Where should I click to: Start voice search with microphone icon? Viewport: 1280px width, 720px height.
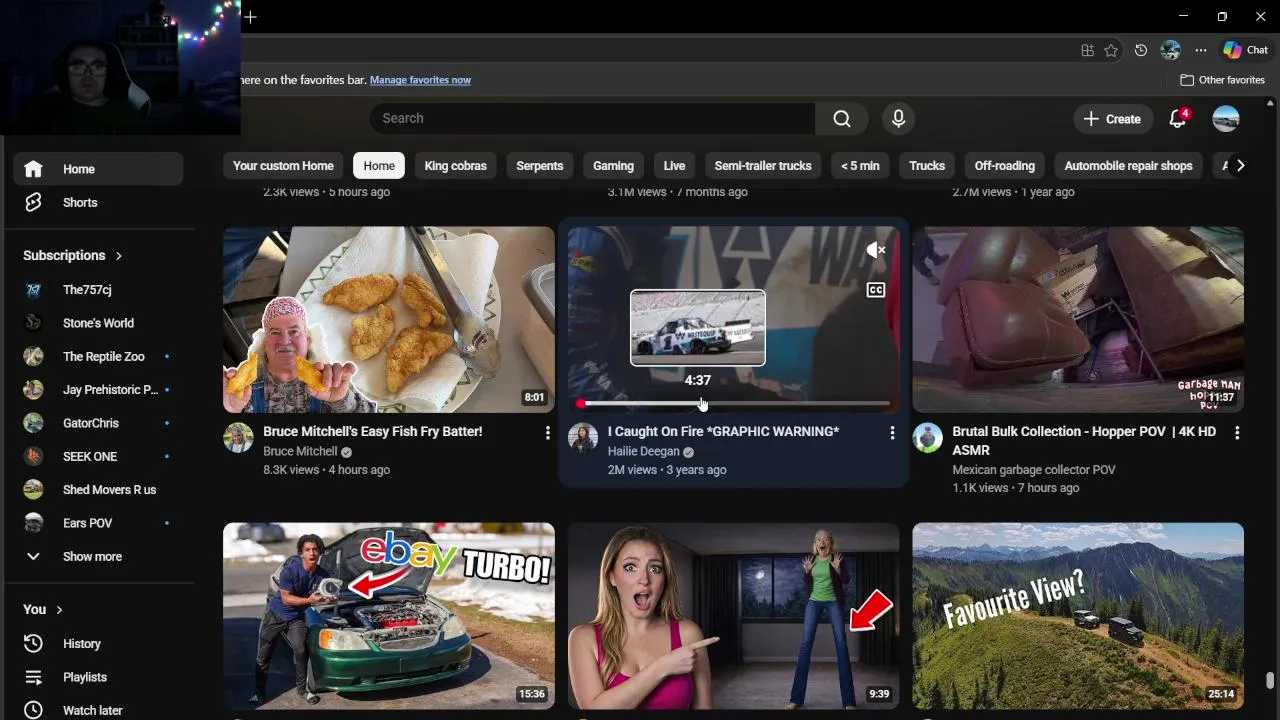[898, 119]
